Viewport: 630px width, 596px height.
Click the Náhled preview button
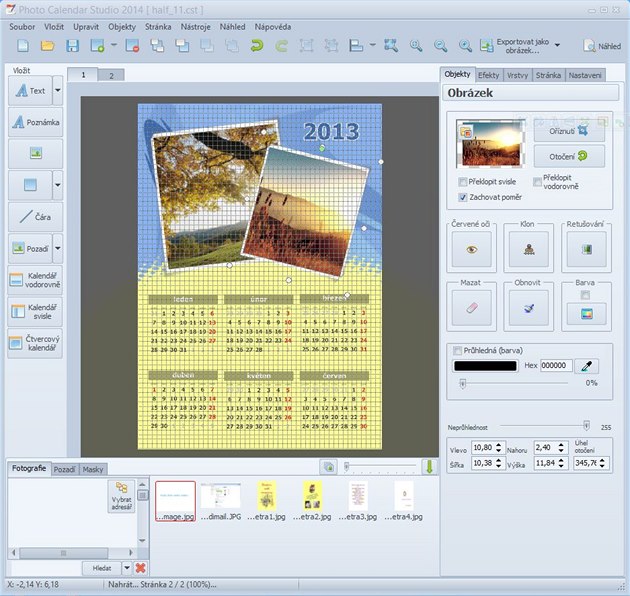[602, 46]
